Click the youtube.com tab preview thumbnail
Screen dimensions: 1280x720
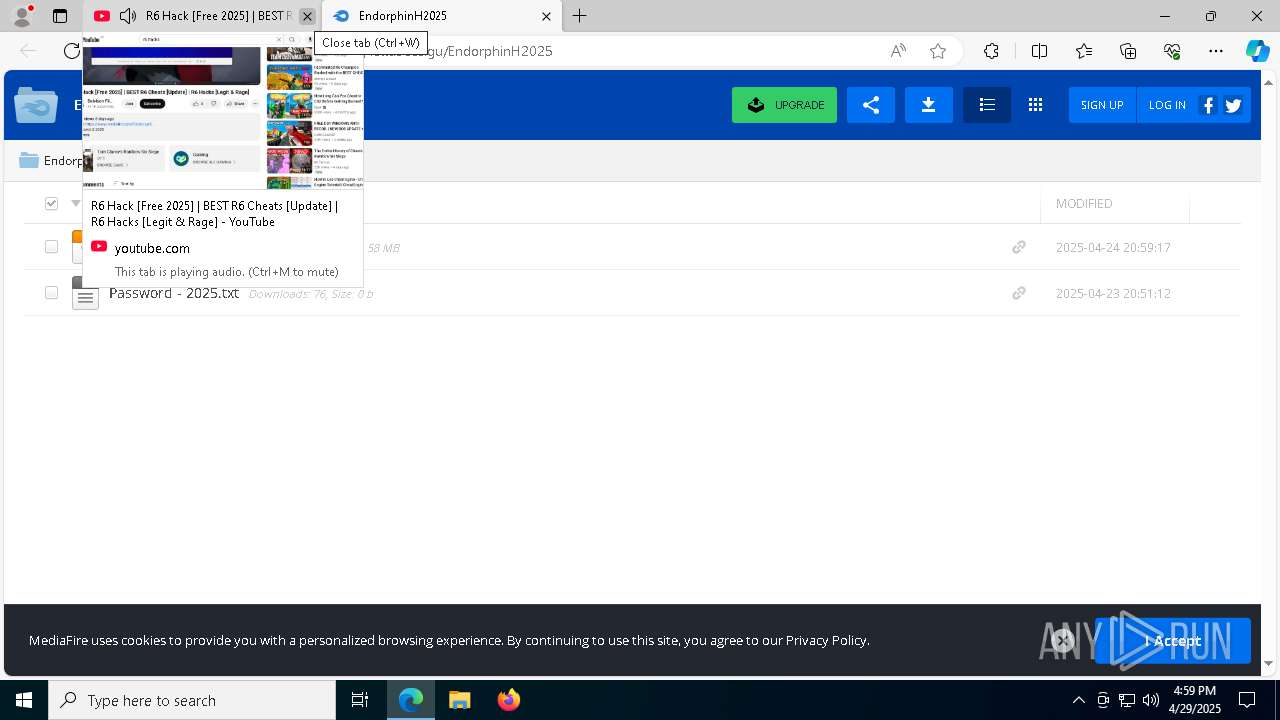coord(223,112)
